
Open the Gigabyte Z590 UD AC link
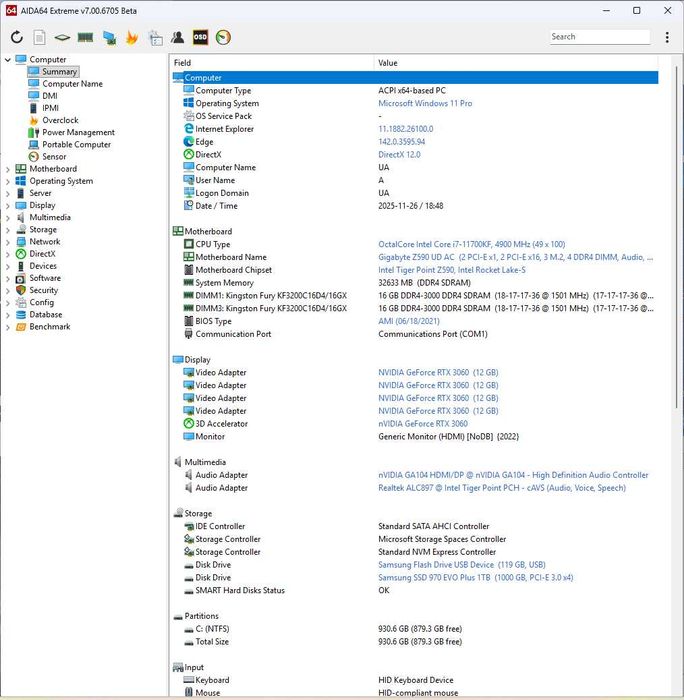pyautogui.click(x=515, y=257)
